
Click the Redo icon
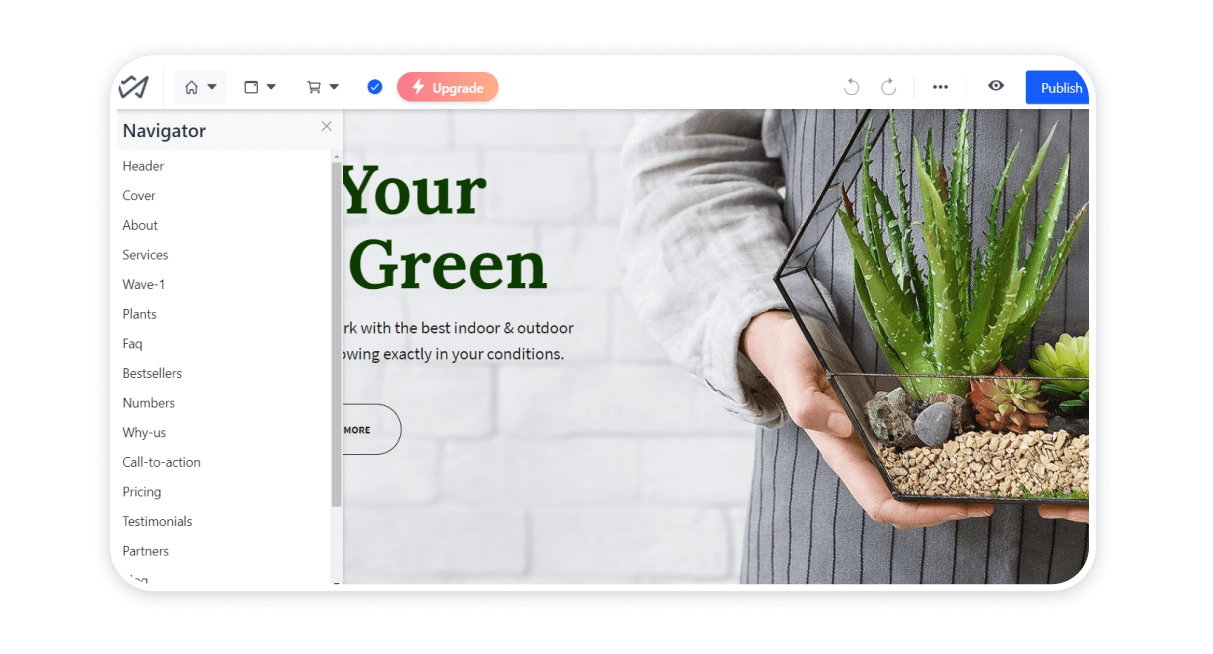point(889,87)
